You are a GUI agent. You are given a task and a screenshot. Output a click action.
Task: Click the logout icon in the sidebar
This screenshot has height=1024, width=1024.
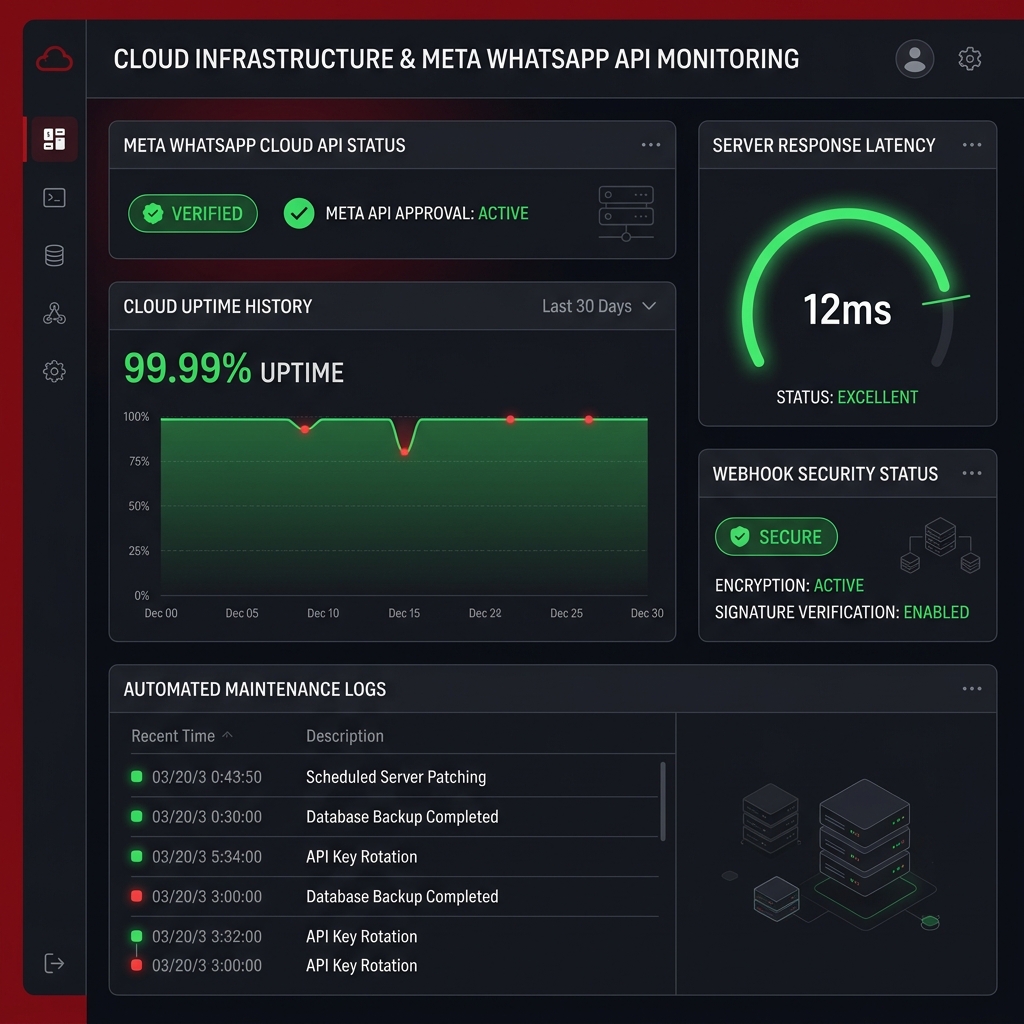pyautogui.click(x=54, y=963)
